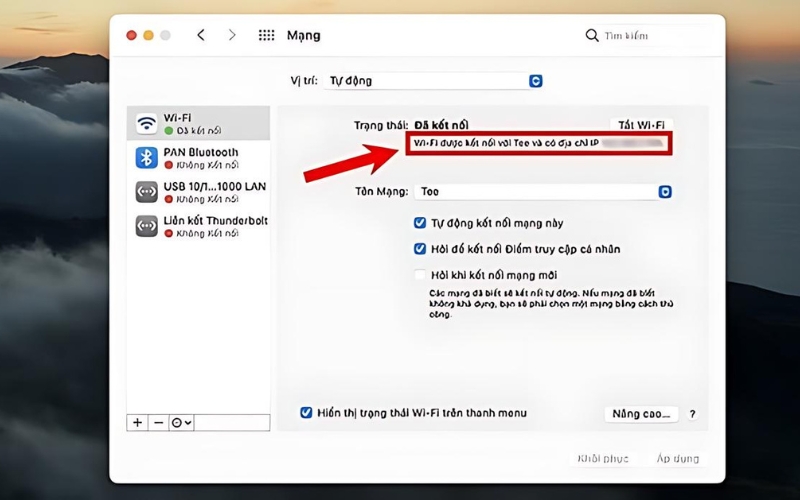The height and width of the screenshot is (500, 800).
Task: Click the yellow minimize window button
Action: (148, 35)
